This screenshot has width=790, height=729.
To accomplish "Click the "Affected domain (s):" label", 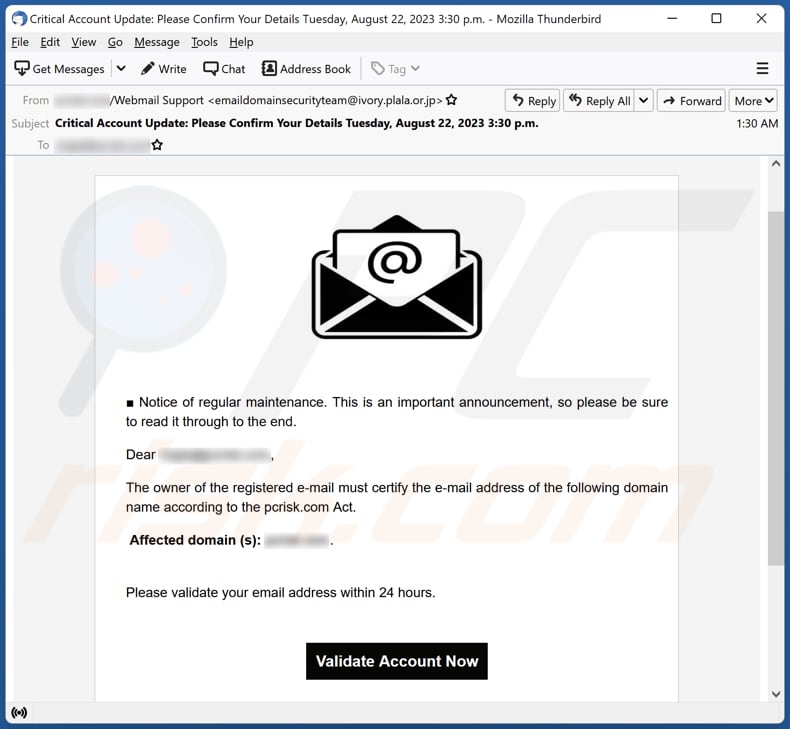I will [x=195, y=540].
